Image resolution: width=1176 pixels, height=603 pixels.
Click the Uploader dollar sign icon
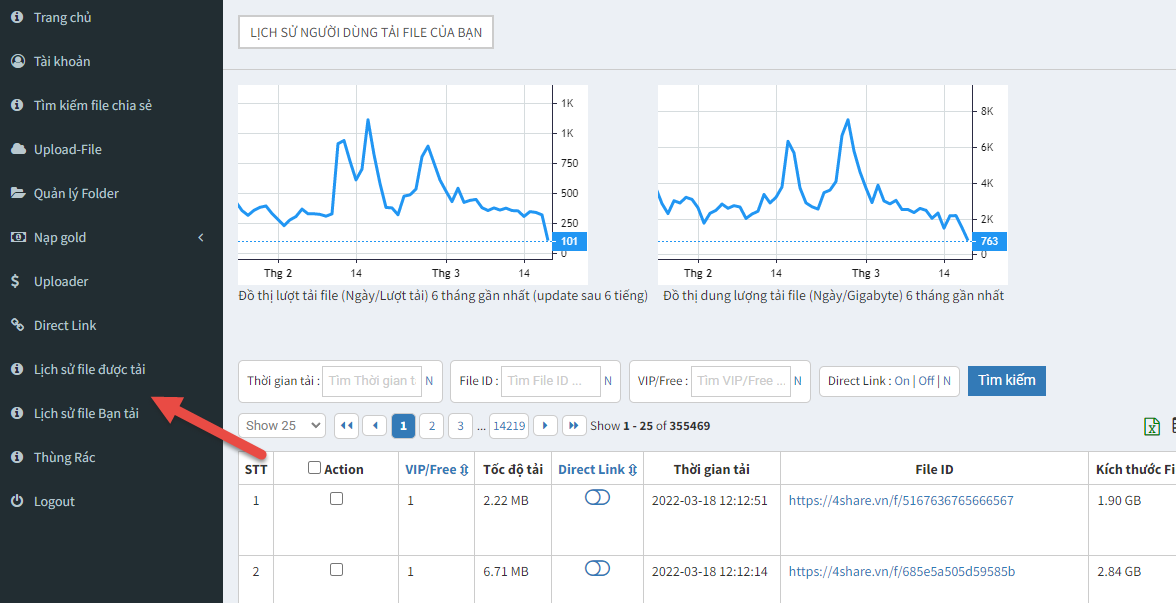point(17,281)
